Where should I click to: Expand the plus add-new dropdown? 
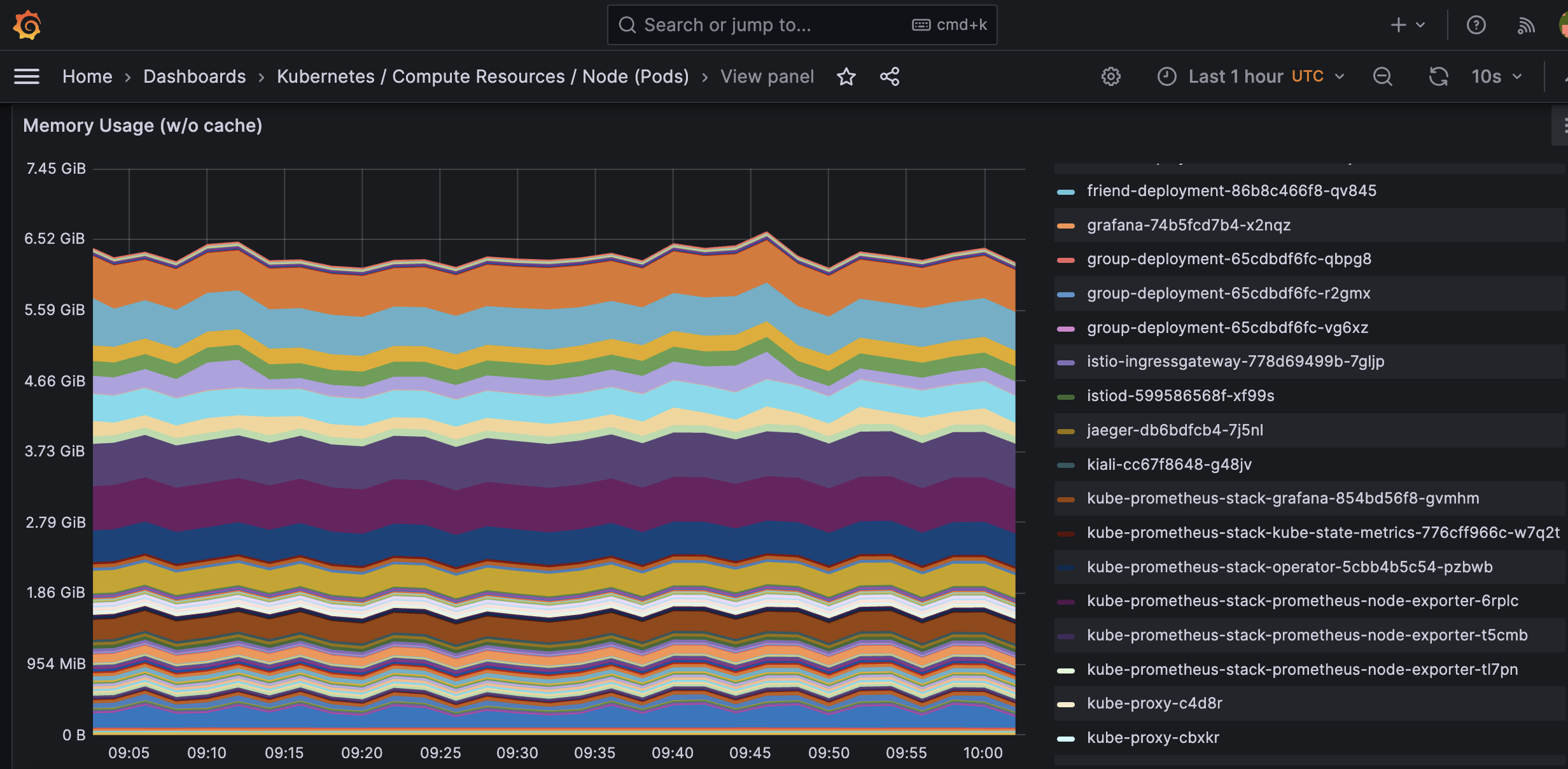point(1407,25)
